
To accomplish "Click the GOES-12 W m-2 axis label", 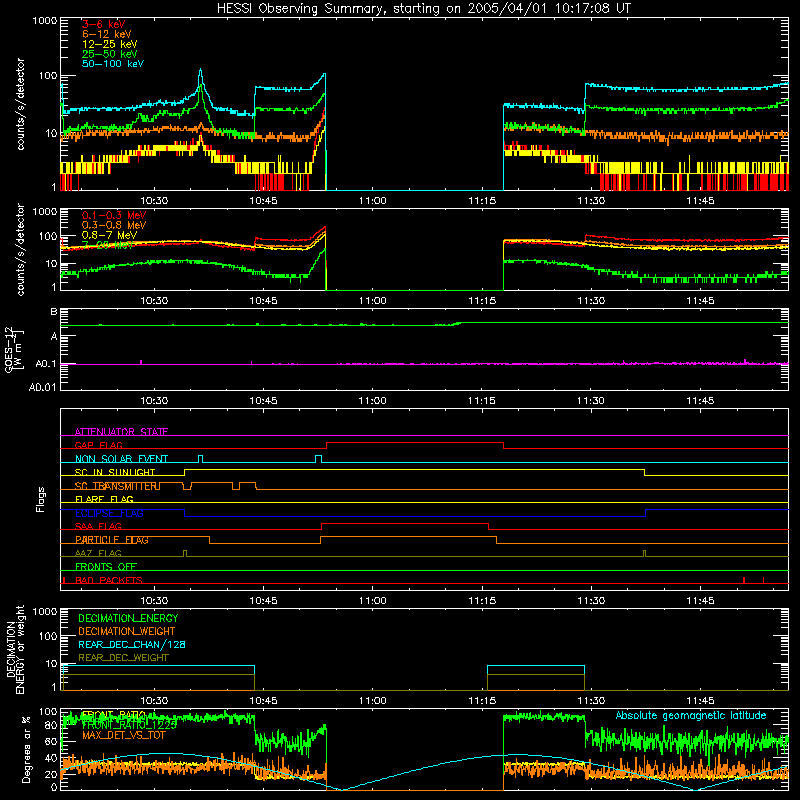I will 14,349.
